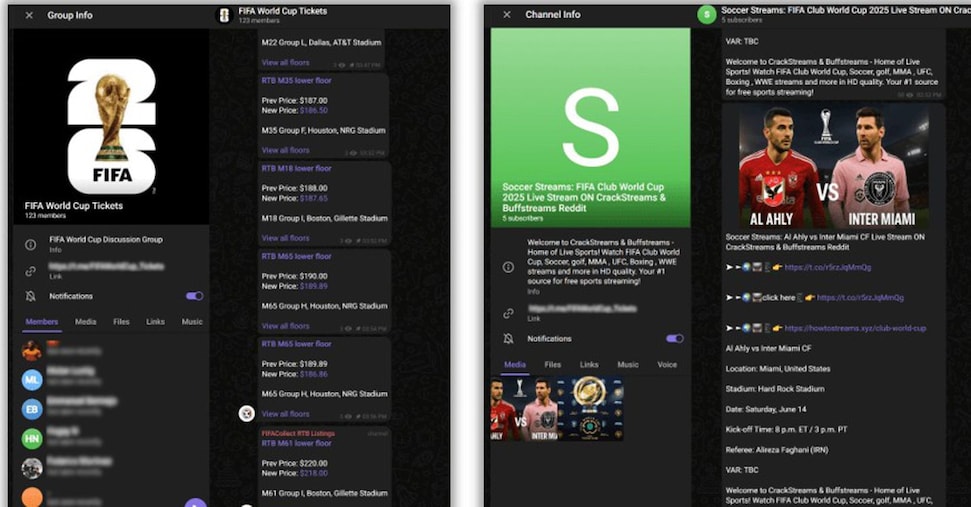Click purple floating button in members list
This screenshot has width=971, height=507.
click(x=196, y=502)
